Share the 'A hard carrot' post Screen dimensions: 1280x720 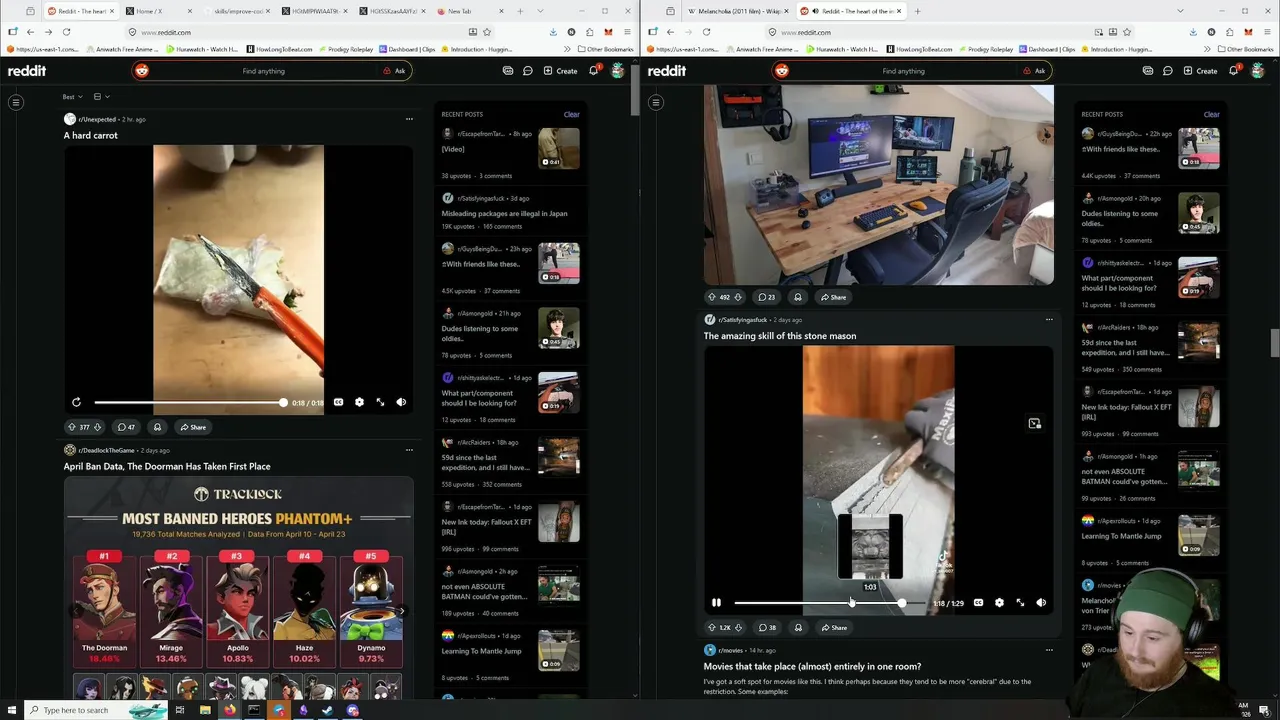[192, 427]
